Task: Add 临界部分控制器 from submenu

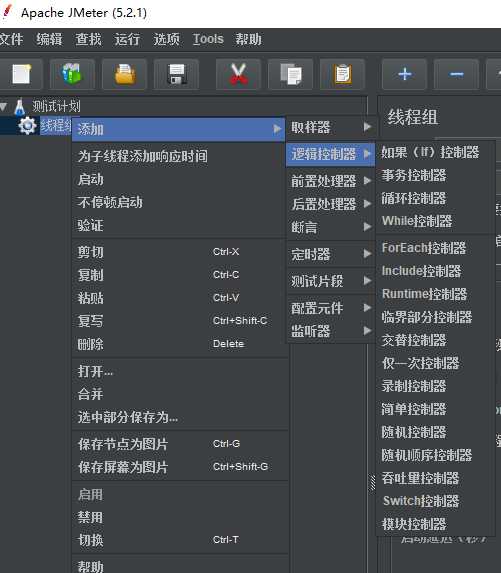Action: [435, 317]
